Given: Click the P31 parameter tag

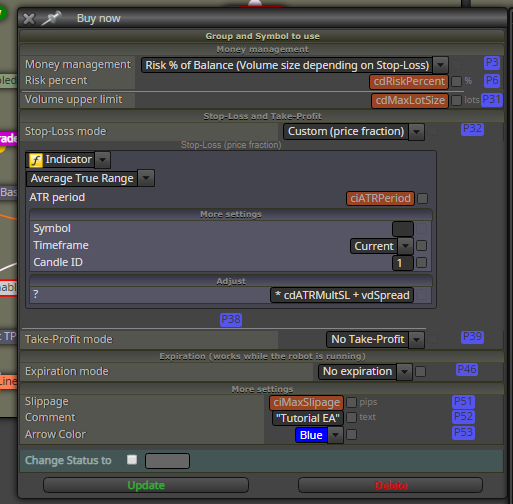Looking at the screenshot, I should [x=492, y=100].
